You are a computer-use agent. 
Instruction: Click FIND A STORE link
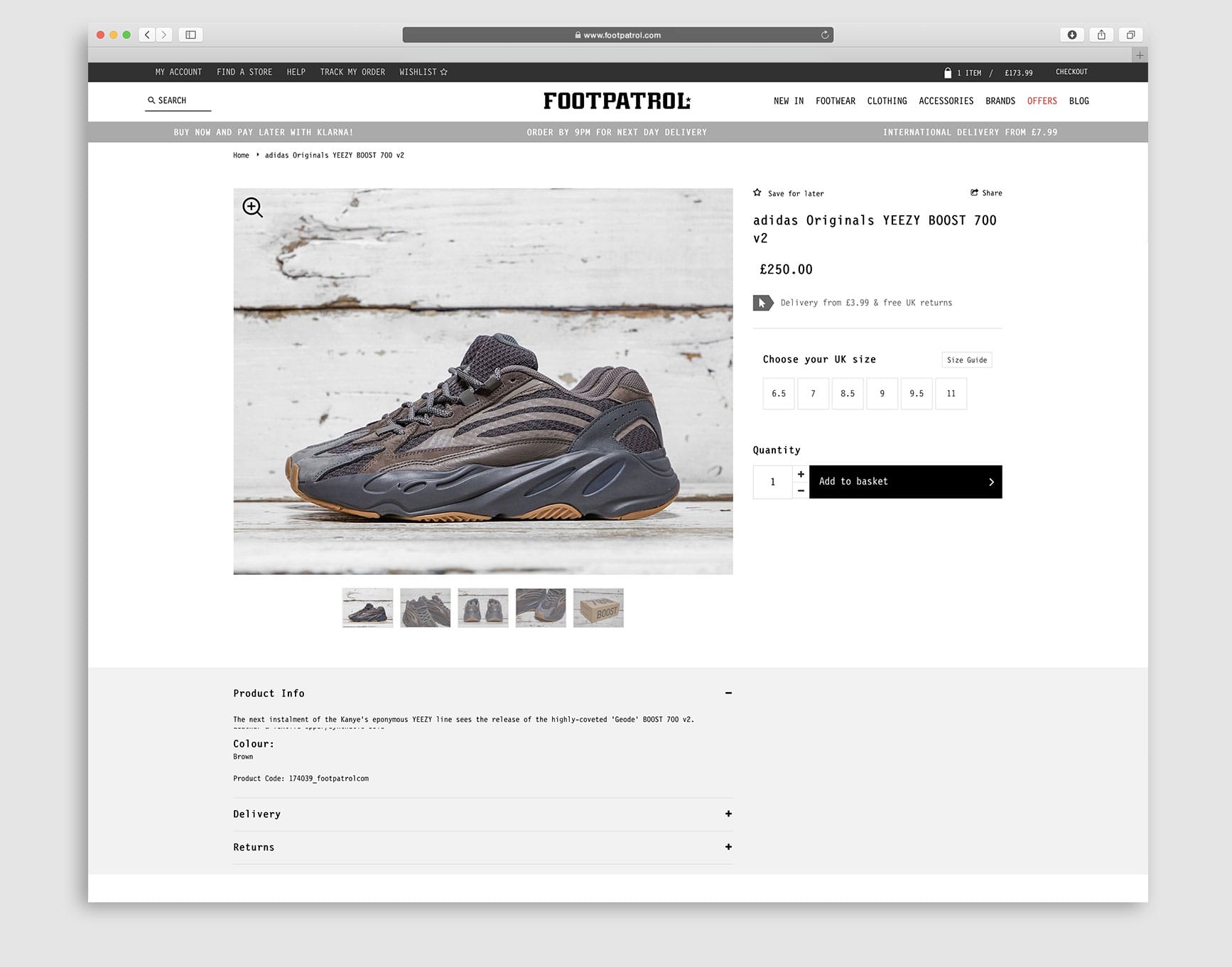(x=244, y=72)
